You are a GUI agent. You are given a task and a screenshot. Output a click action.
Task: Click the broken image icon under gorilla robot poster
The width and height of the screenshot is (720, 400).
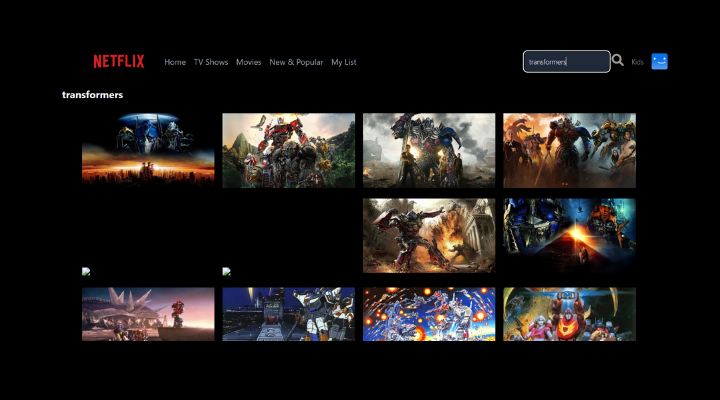[x=226, y=271]
